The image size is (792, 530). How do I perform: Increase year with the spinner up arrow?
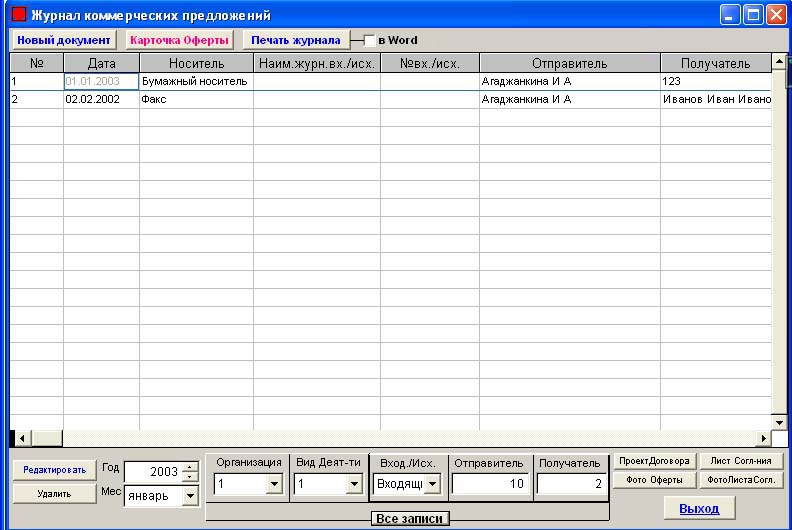tap(190, 467)
